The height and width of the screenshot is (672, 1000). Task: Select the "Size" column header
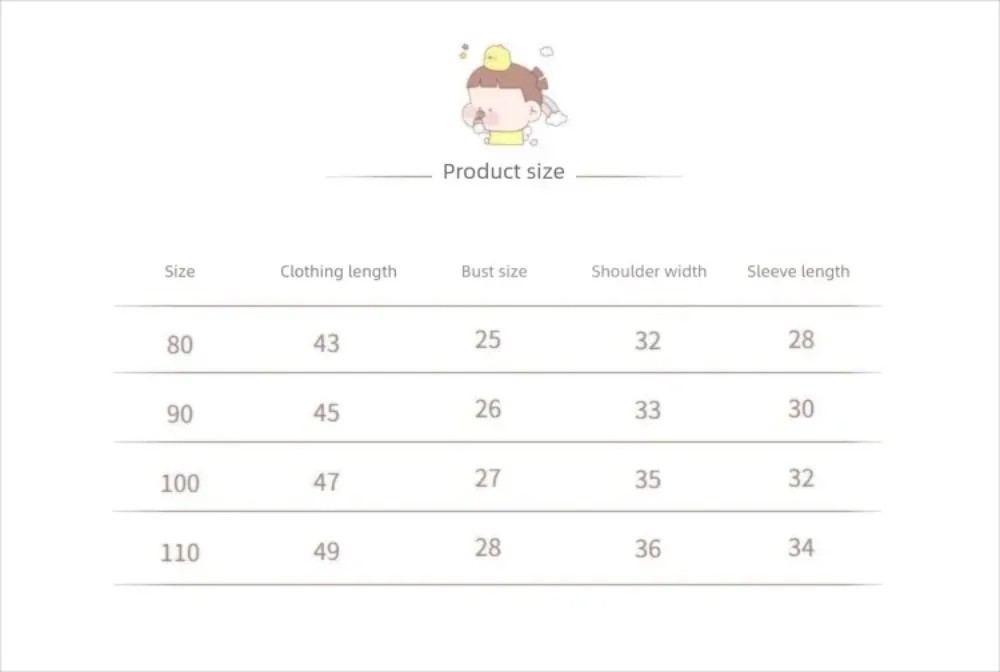coord(180,272)
